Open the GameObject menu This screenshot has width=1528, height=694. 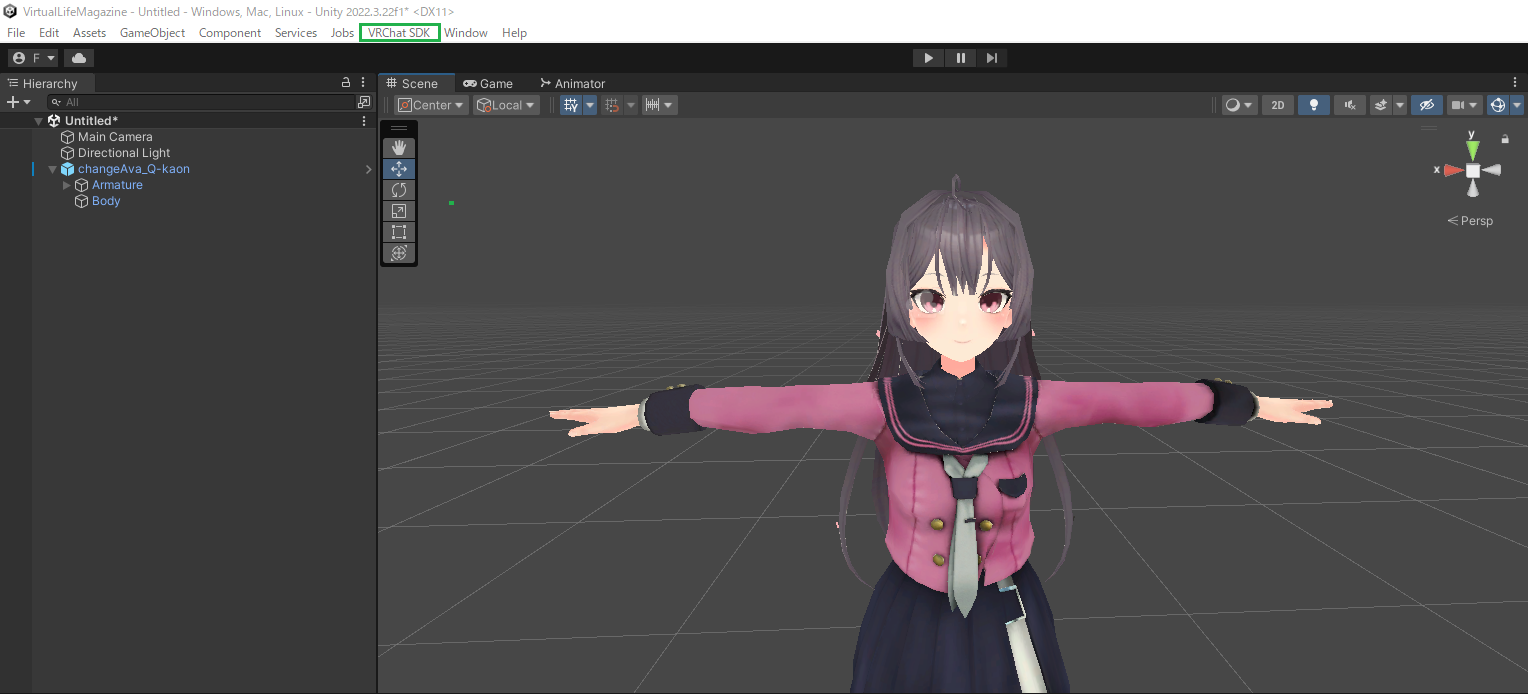click(x=152, y=33)
